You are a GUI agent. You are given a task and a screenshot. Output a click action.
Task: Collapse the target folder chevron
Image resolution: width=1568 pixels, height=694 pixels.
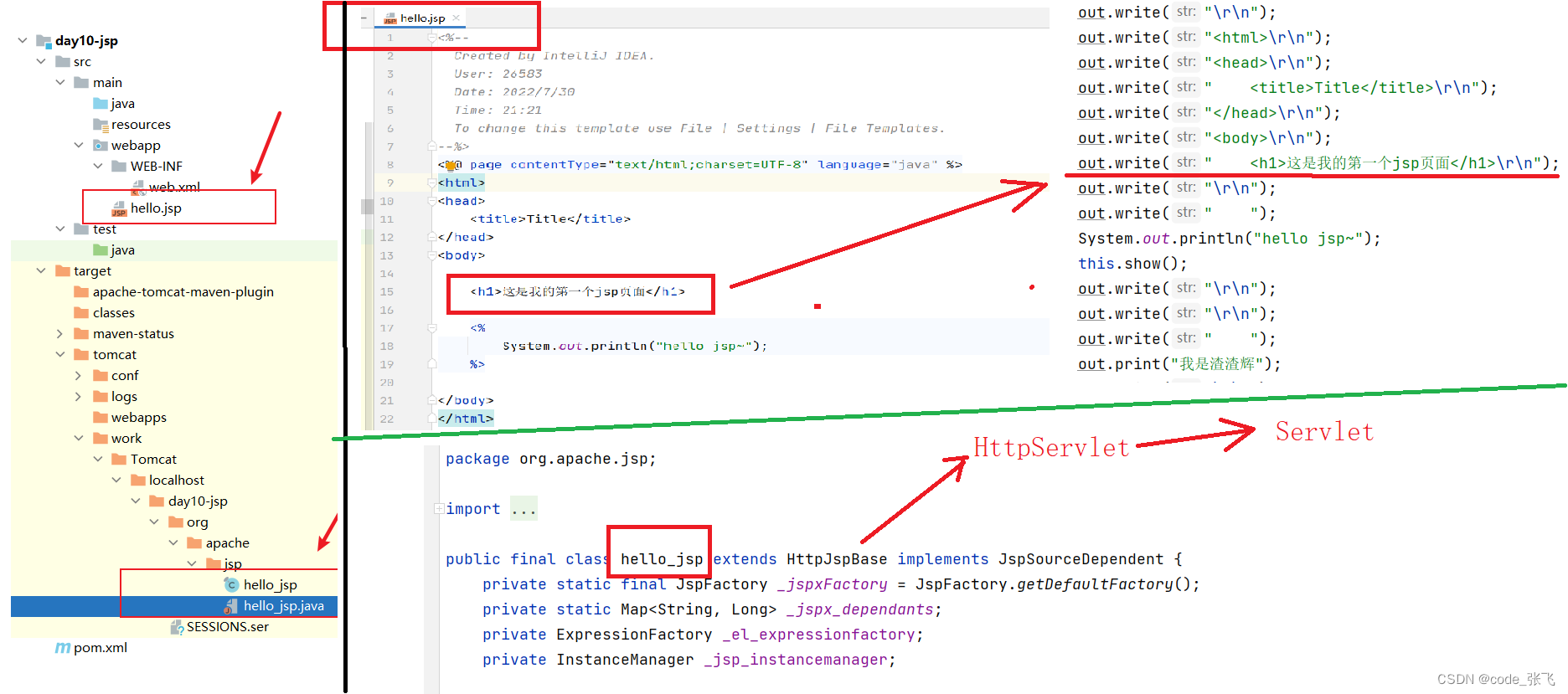[41, 271]
